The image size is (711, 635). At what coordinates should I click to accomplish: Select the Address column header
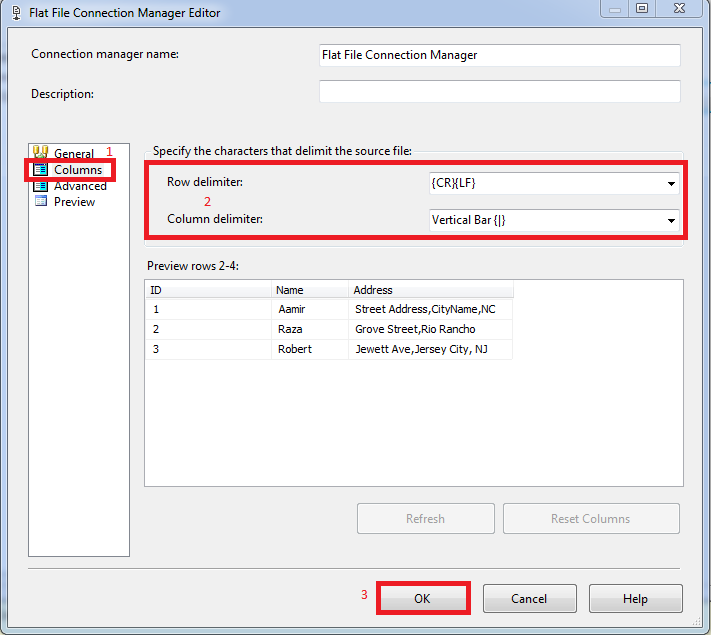click(431, 290)
